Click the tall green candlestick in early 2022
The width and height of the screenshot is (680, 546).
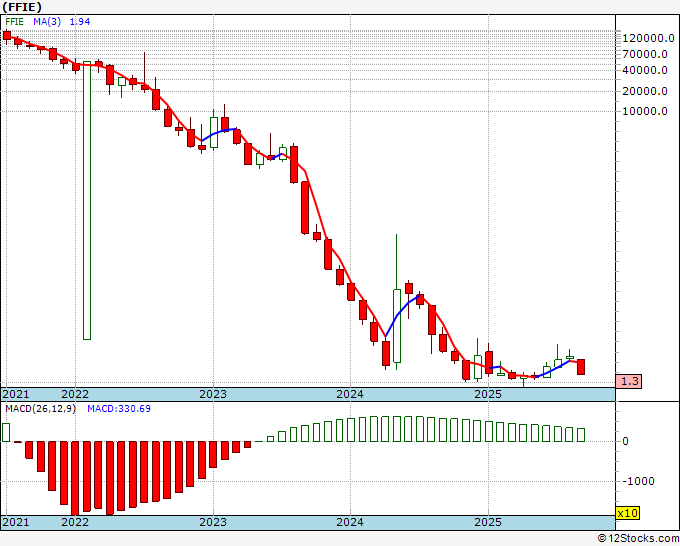87,200
